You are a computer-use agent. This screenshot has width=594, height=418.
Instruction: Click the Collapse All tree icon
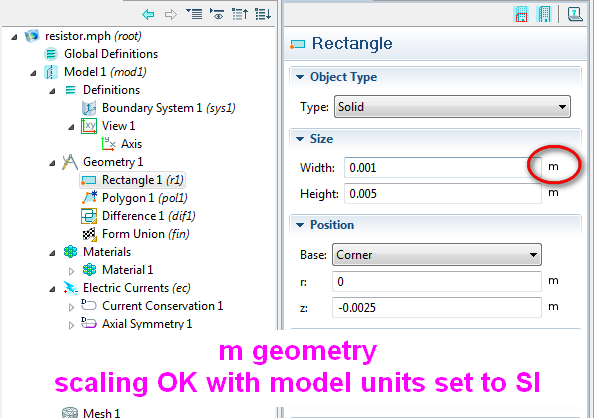click(194, 14)
